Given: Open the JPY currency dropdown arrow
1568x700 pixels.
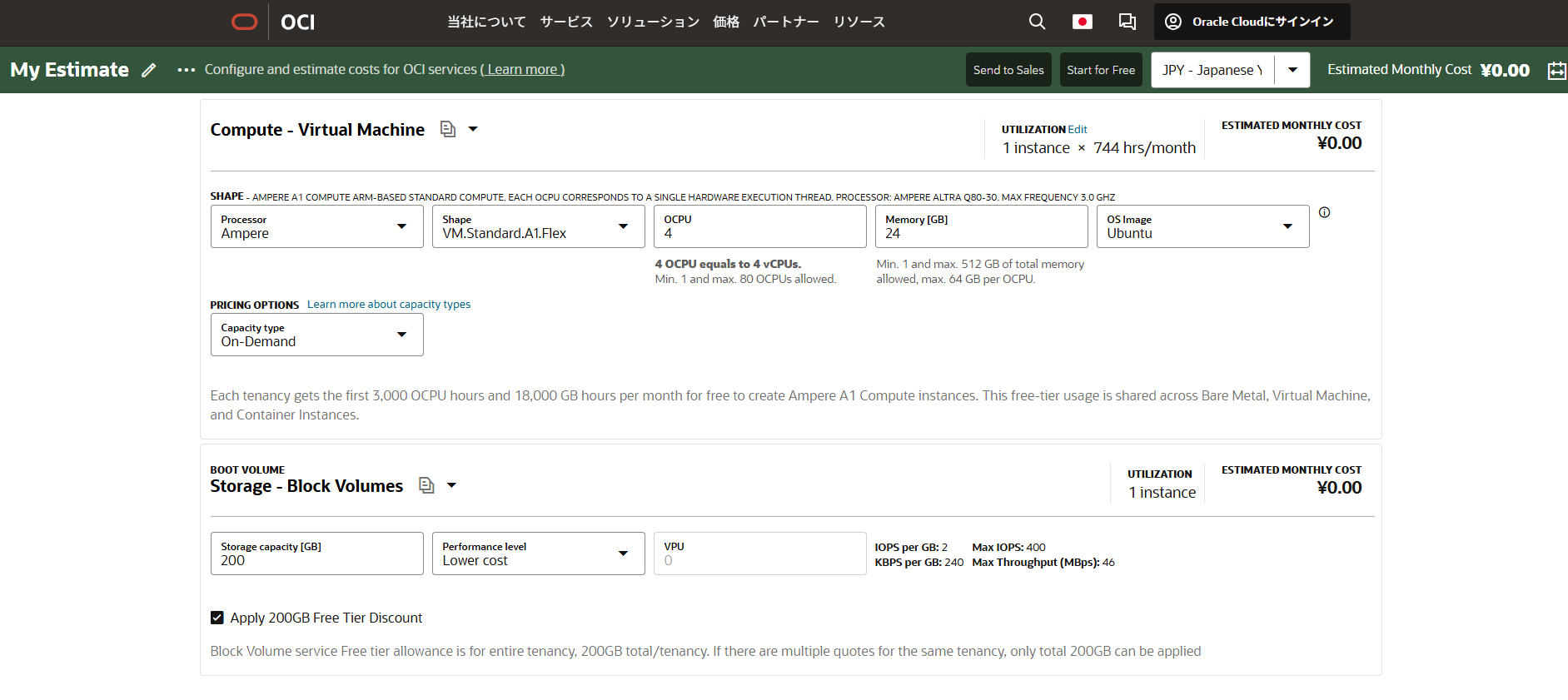Looking at the screenshot, I should pos(1292,70).
